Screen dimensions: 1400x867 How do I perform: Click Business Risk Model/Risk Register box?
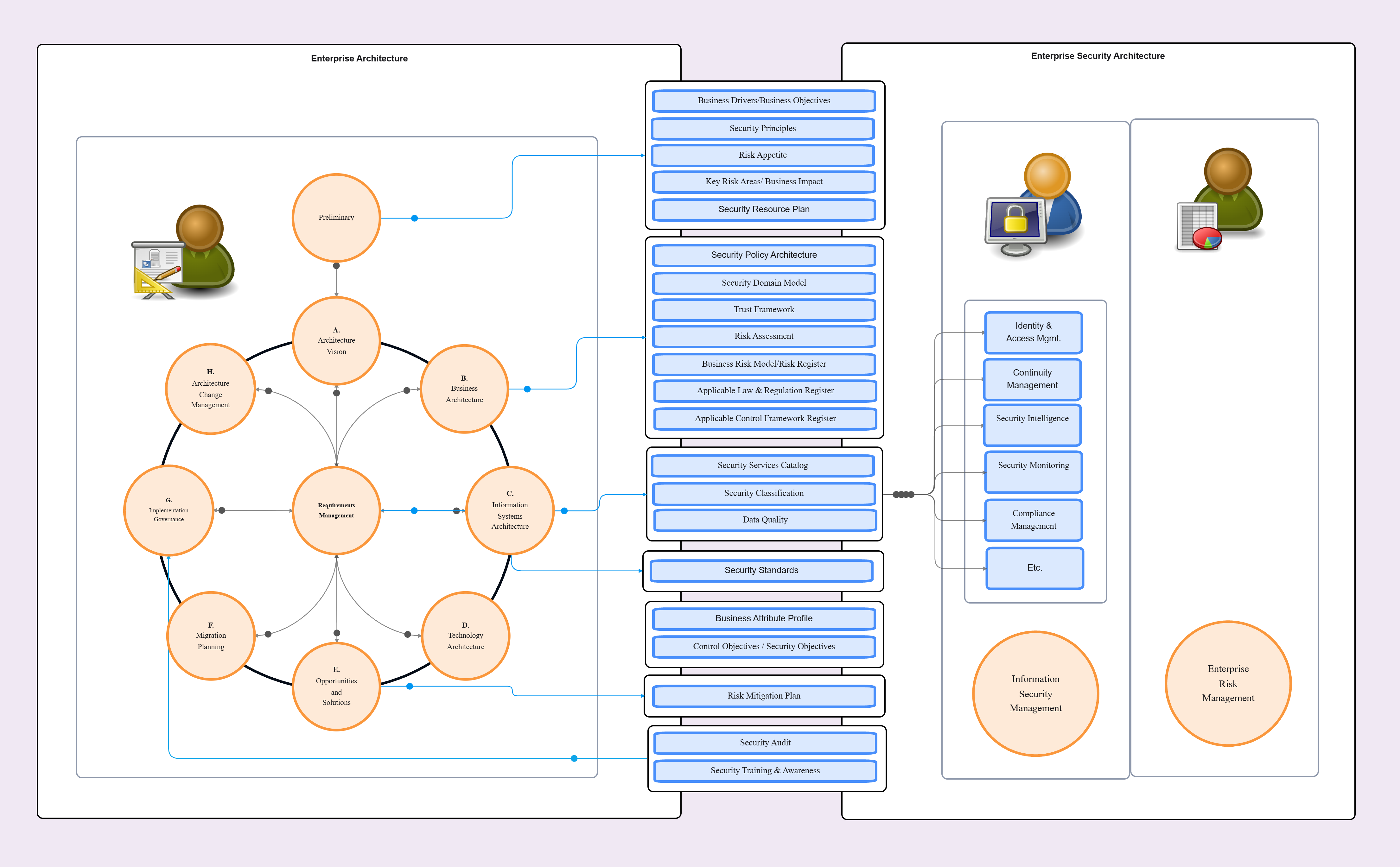pyautogui.click(x=764, y=364)
